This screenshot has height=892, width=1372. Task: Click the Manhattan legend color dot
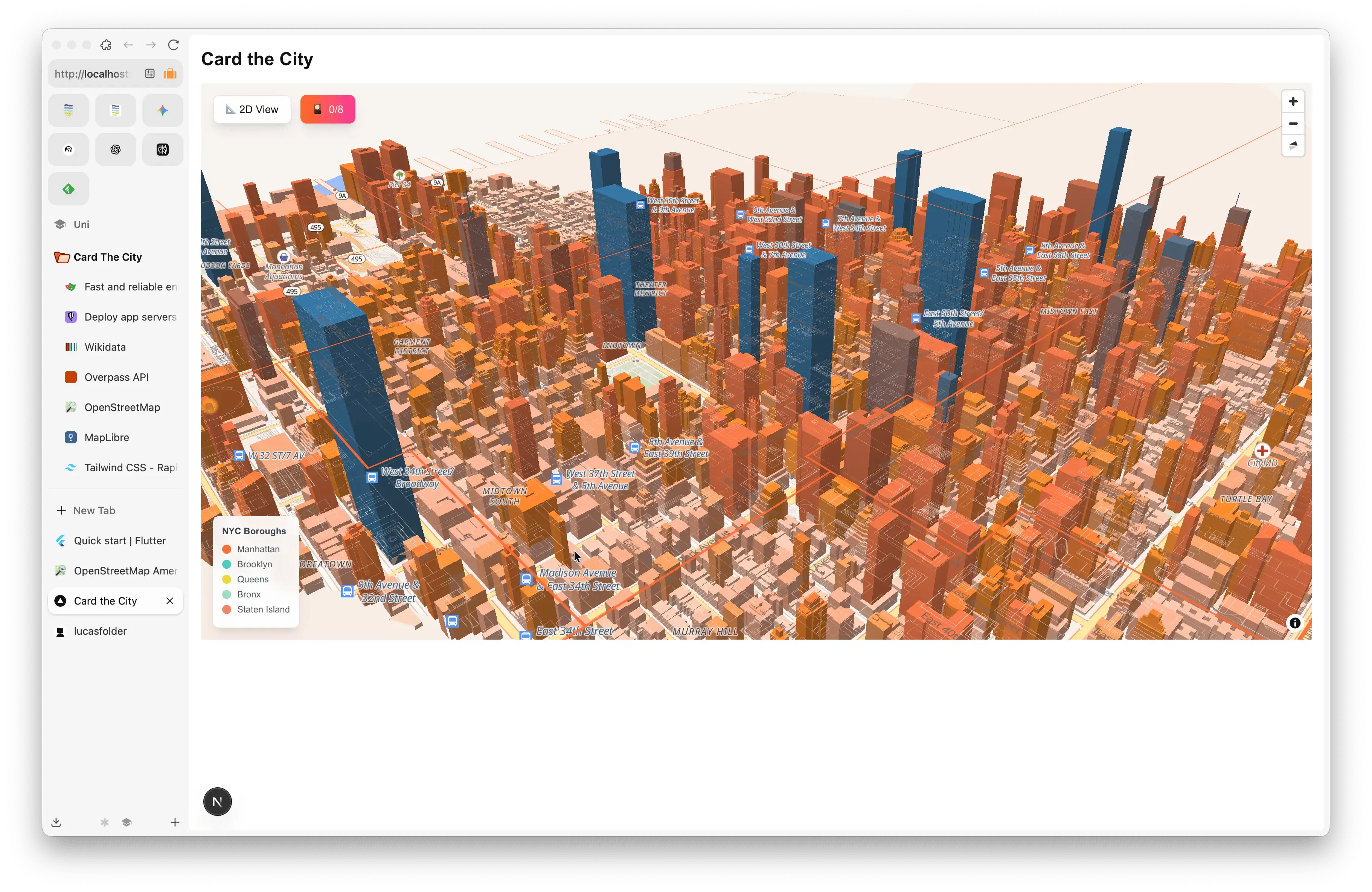click(x=227, y=549)
